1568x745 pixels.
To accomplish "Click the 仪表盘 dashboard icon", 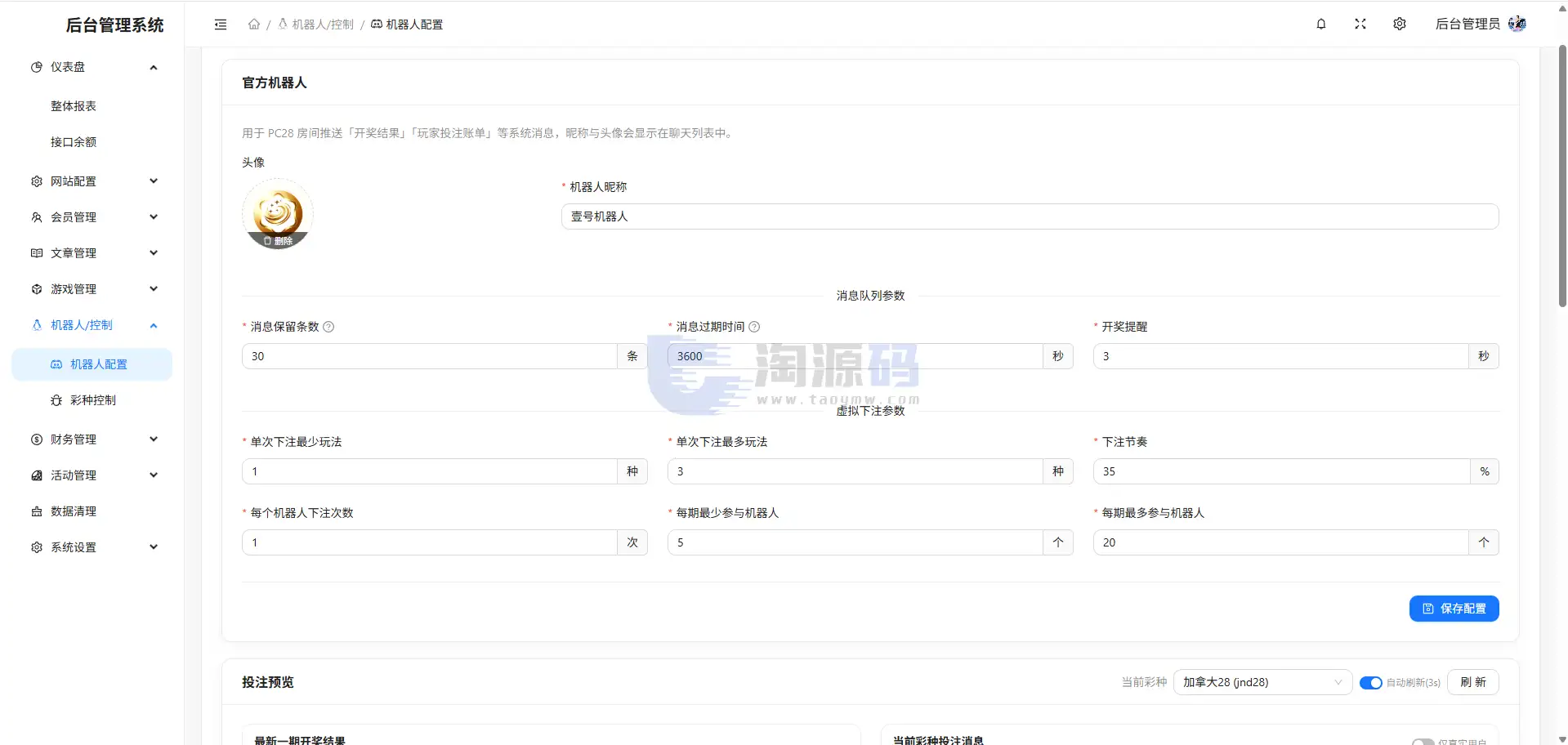I will pyautogui.click(x=37, y=67).
